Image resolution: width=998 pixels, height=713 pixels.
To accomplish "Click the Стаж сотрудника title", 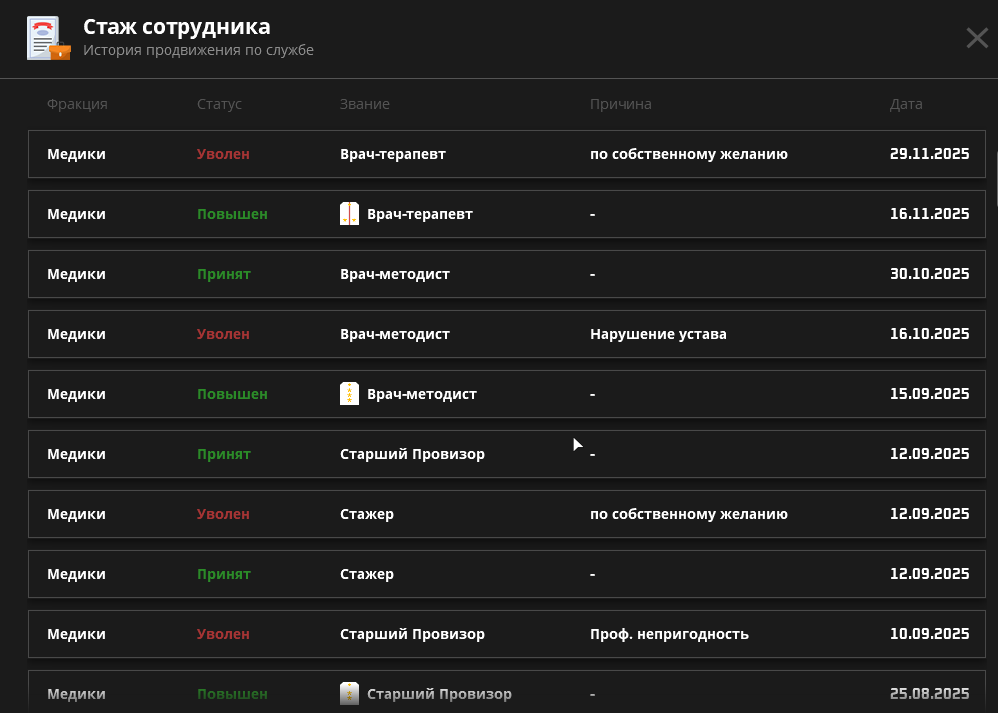I will (x=177, y=27).
